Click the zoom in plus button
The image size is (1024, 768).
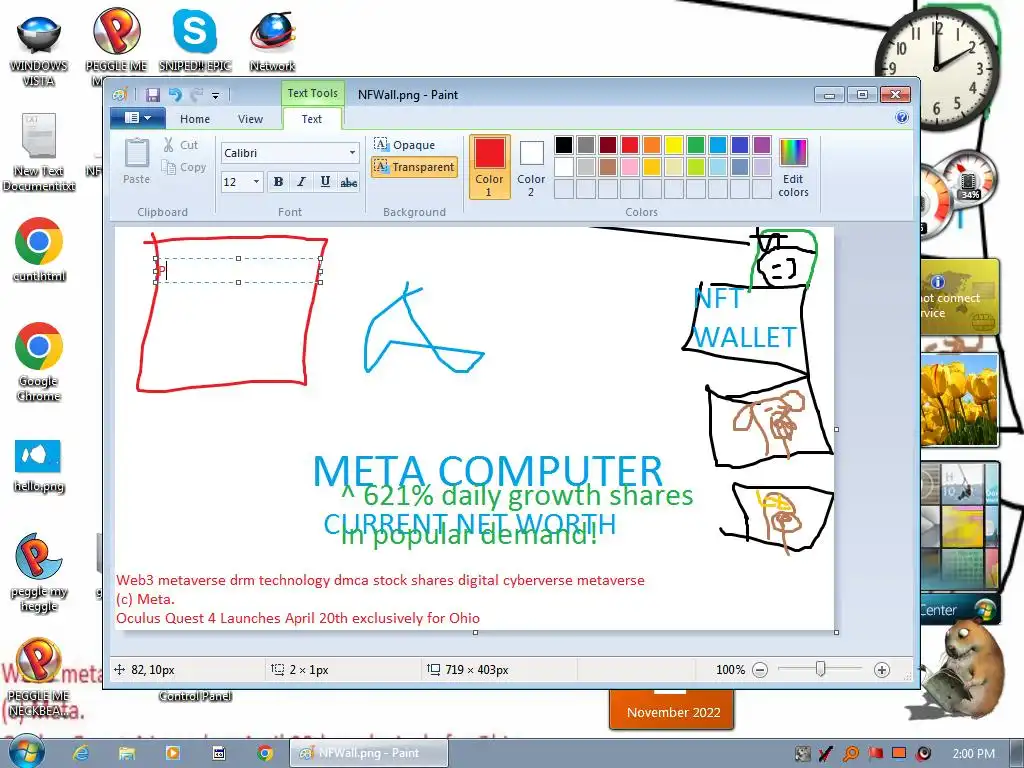(882, 669)
